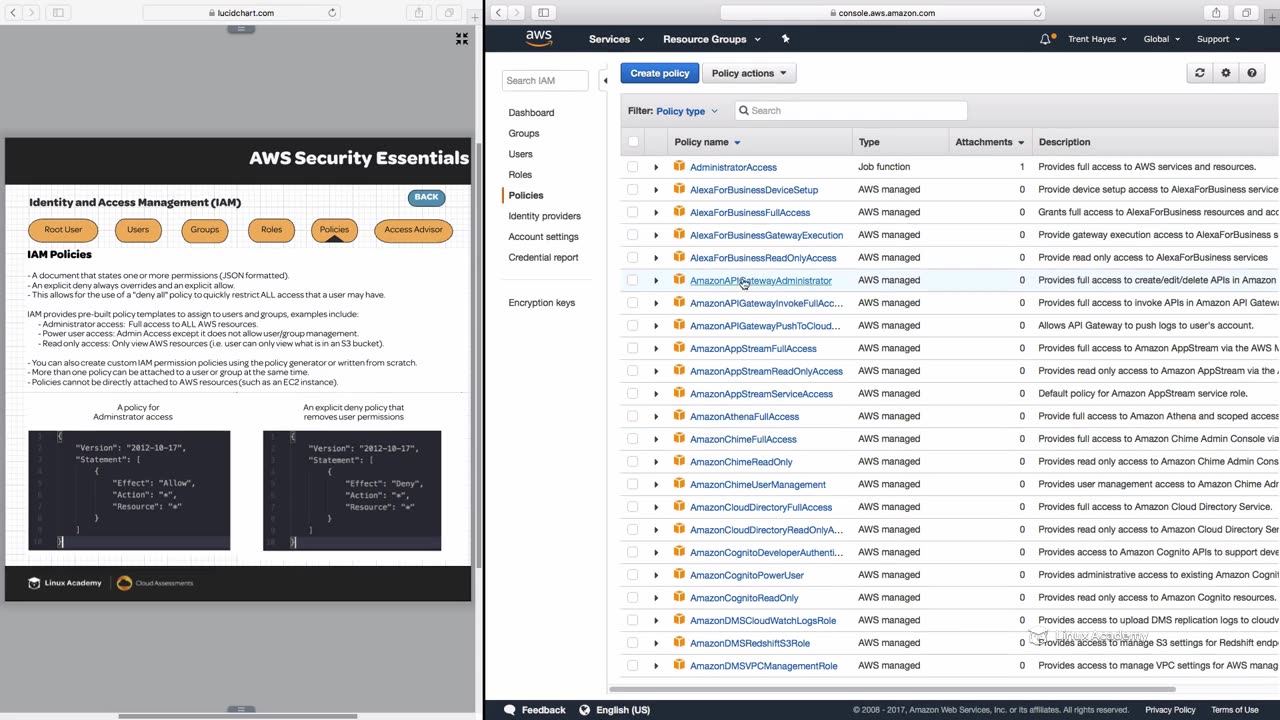Open the policy table settings gear
Screen dimensions: 1280x720
pos(1226,73)
